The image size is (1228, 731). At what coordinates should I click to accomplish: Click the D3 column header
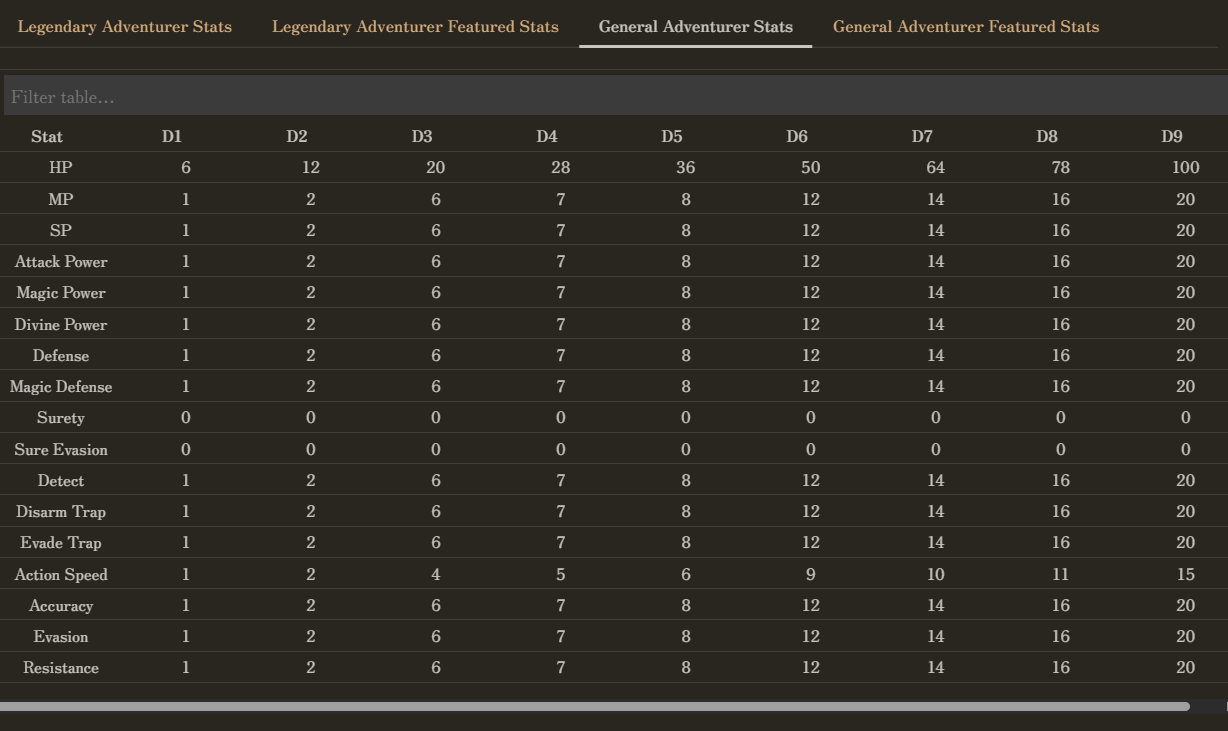pyautogui.click(x=422, y=137)
